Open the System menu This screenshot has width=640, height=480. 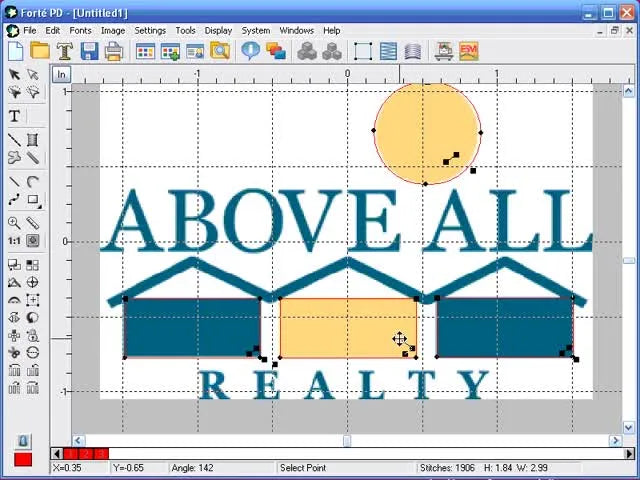[x=256, y=31]
